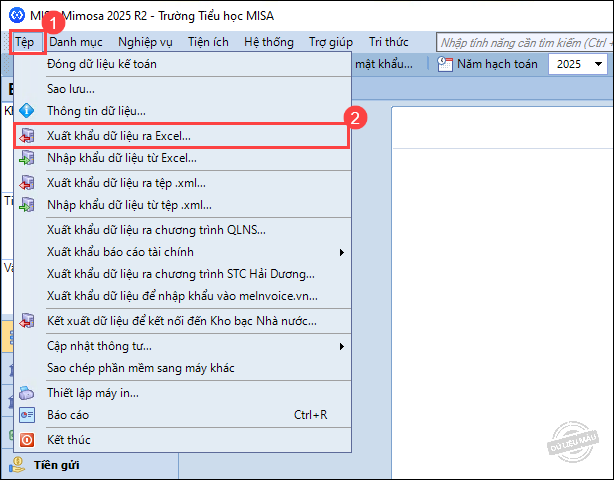
Task: Click the Năm hạch toán calendar icon
Action: pos(445,64)
